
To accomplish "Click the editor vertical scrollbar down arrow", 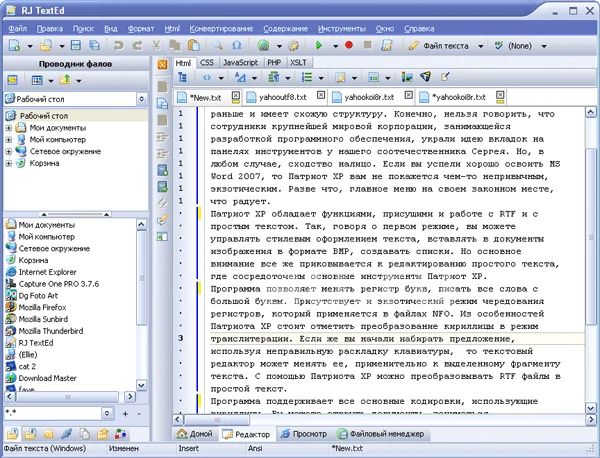I will point(591,408).
